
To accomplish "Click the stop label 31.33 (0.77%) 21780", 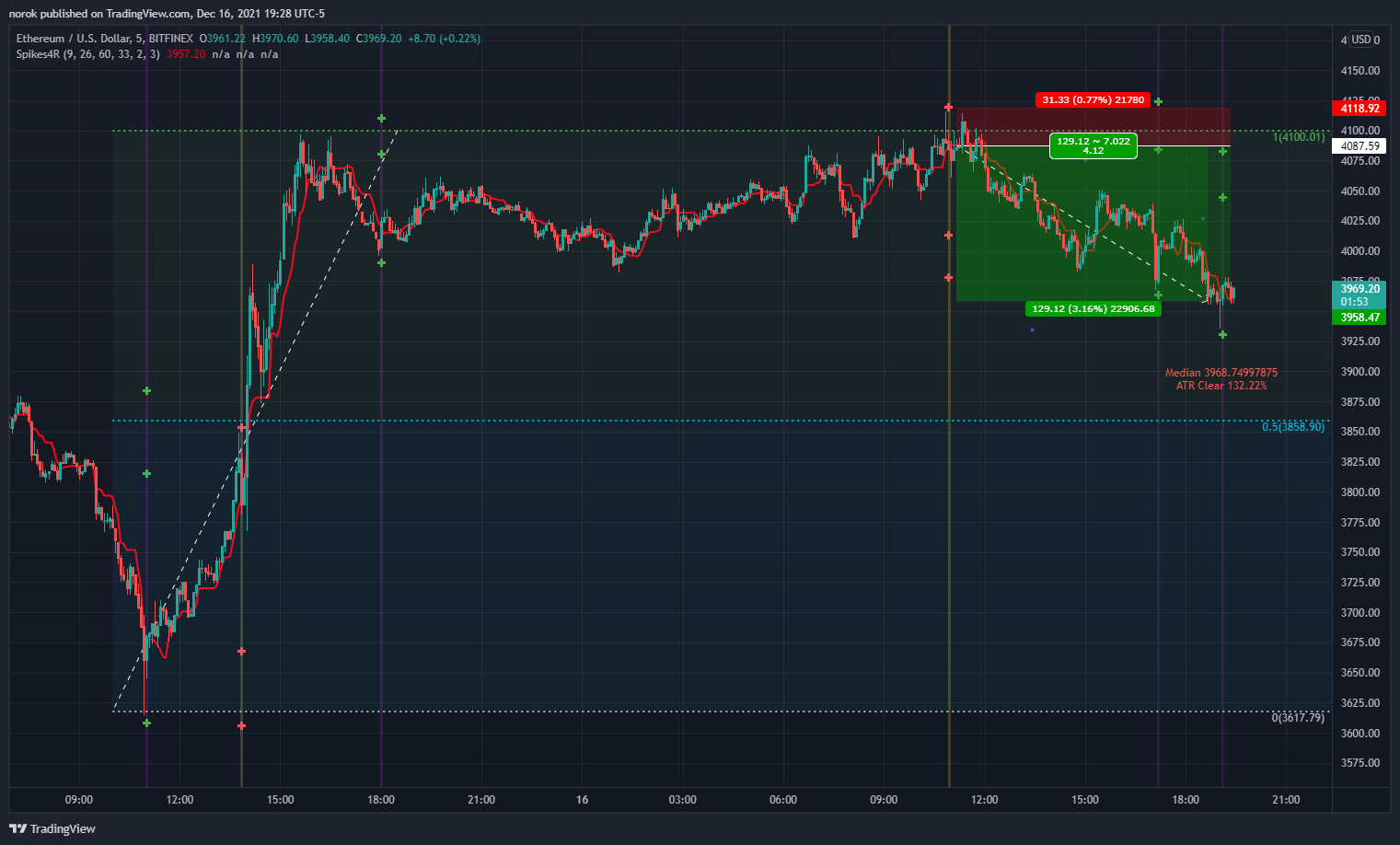I will pyautogui.click(x=1093, y=99).
